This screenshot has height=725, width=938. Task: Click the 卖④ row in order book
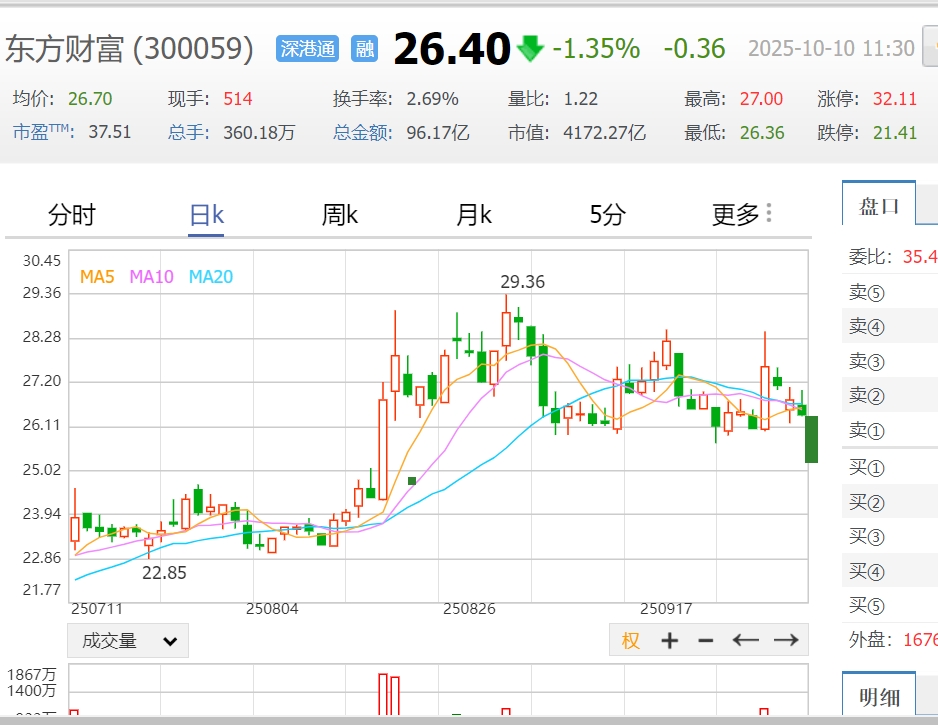tap(890, 327)
